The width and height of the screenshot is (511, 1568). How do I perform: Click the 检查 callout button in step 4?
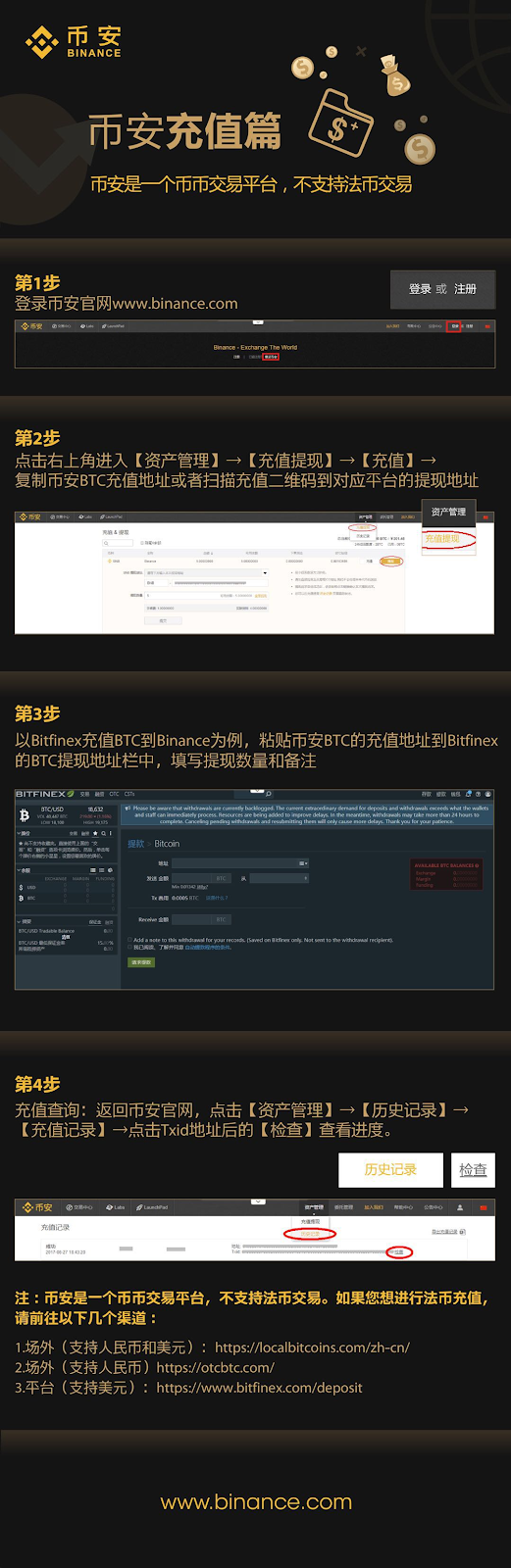tap(473, 1169)
